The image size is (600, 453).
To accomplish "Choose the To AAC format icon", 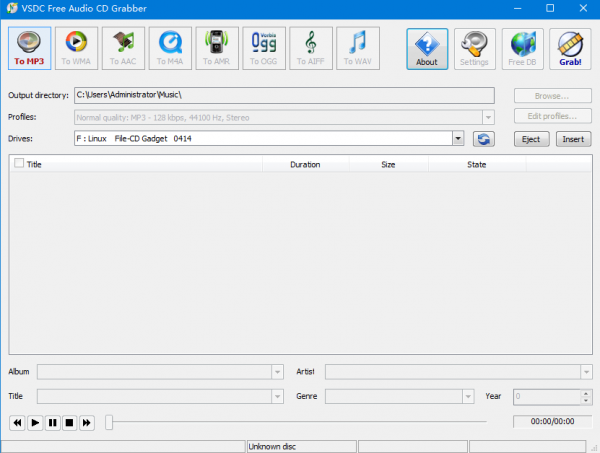I will (x=123, y=48).
